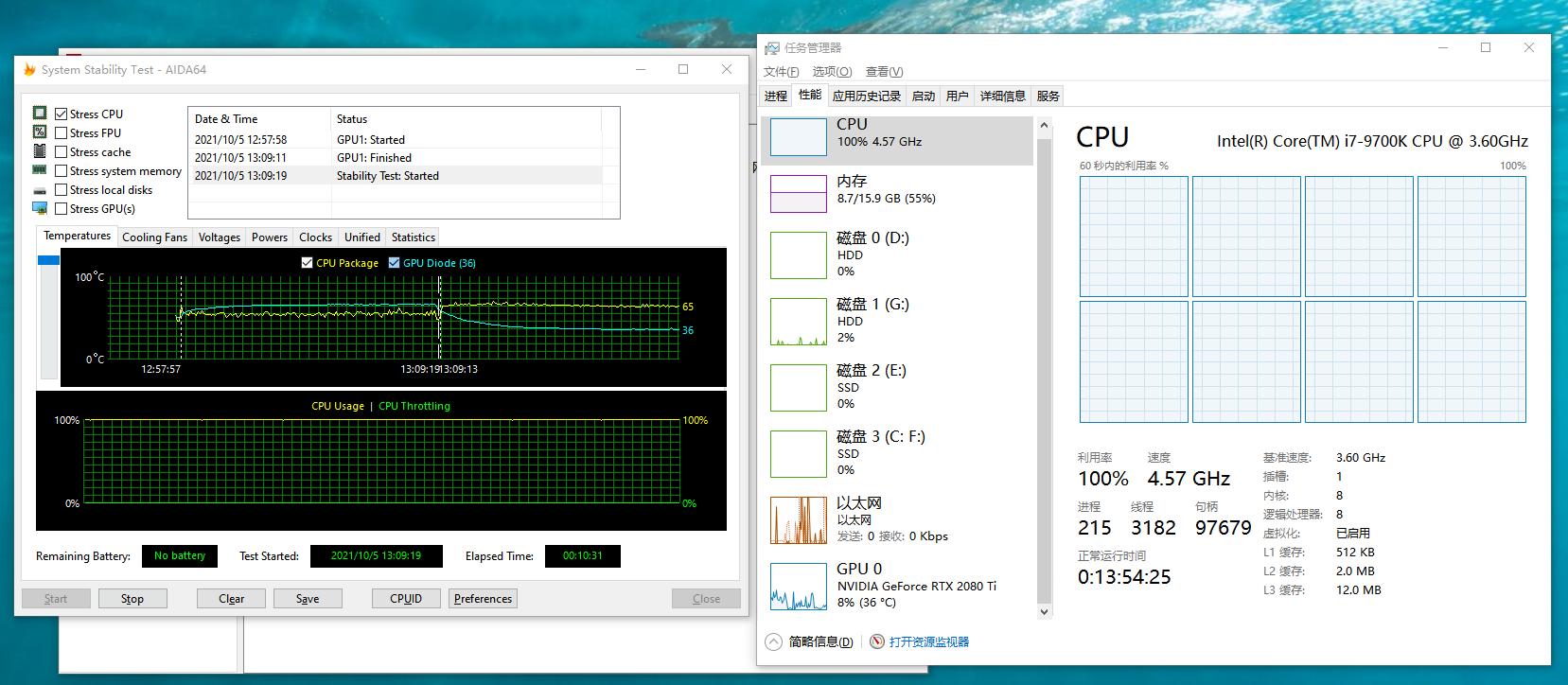The height and width of the screenshot is (685, 1568).
Task: Open the Cooling Fans tab in AIDA64
Action: 155,237
